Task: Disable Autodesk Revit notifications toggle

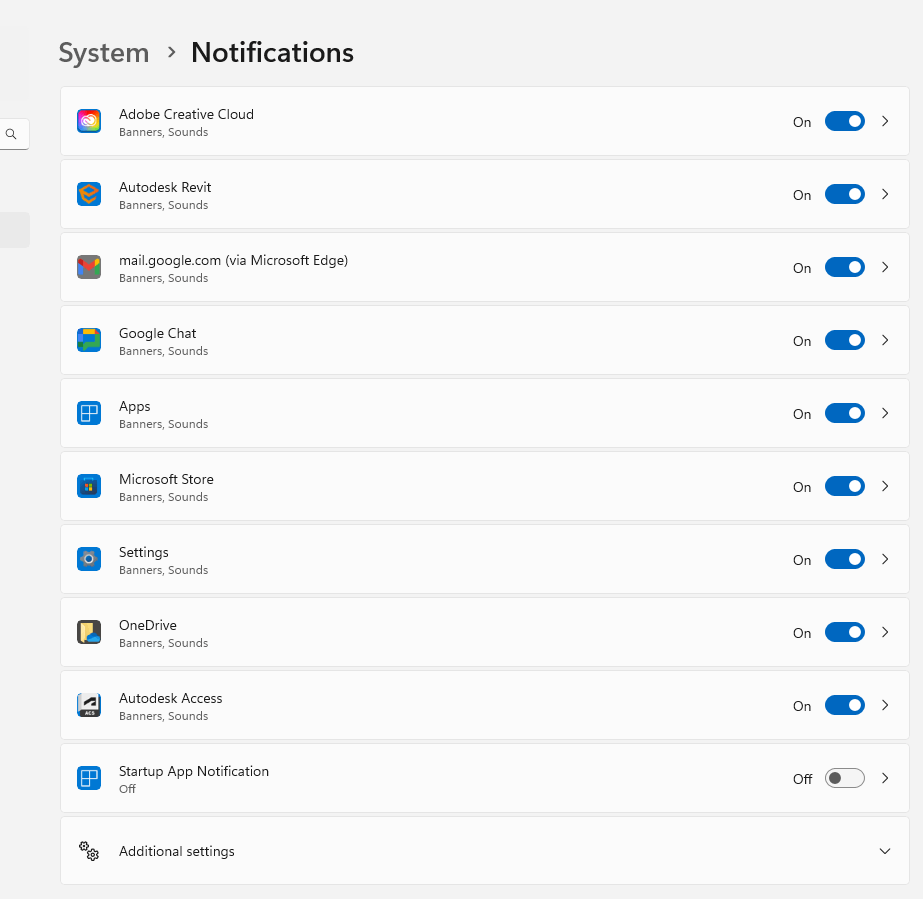Action: 845,194
